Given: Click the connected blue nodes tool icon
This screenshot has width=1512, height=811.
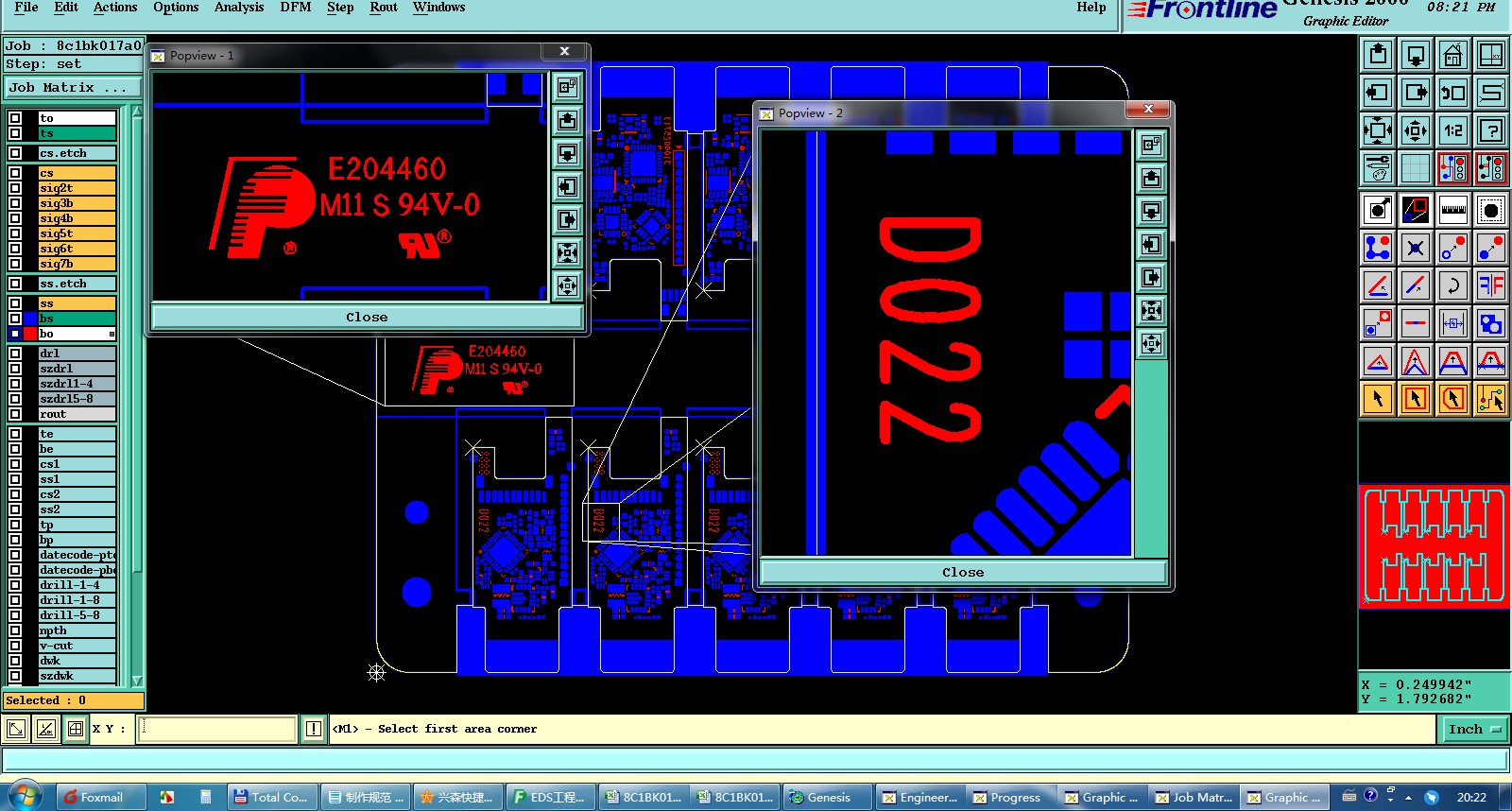Looking at the screenshot, I should point(1378,248).
